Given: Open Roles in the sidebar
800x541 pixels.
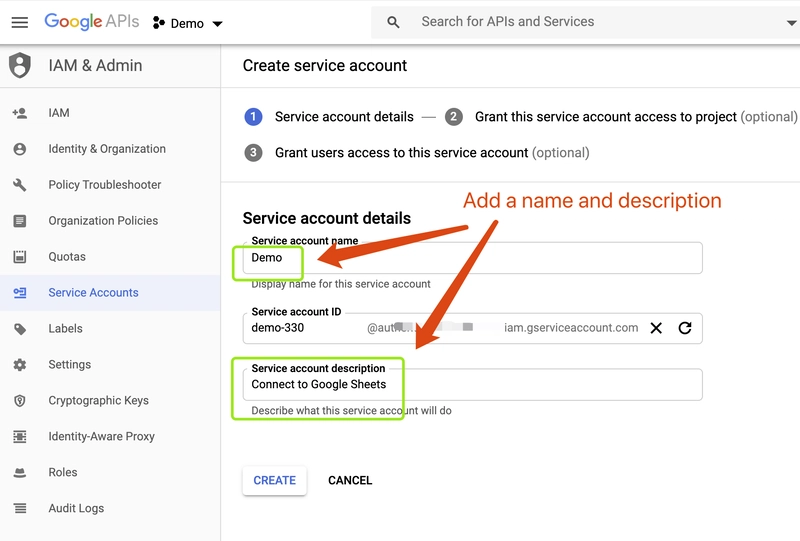Looking at the screenshot, I should pyautogui.click(x=63, y=473).
